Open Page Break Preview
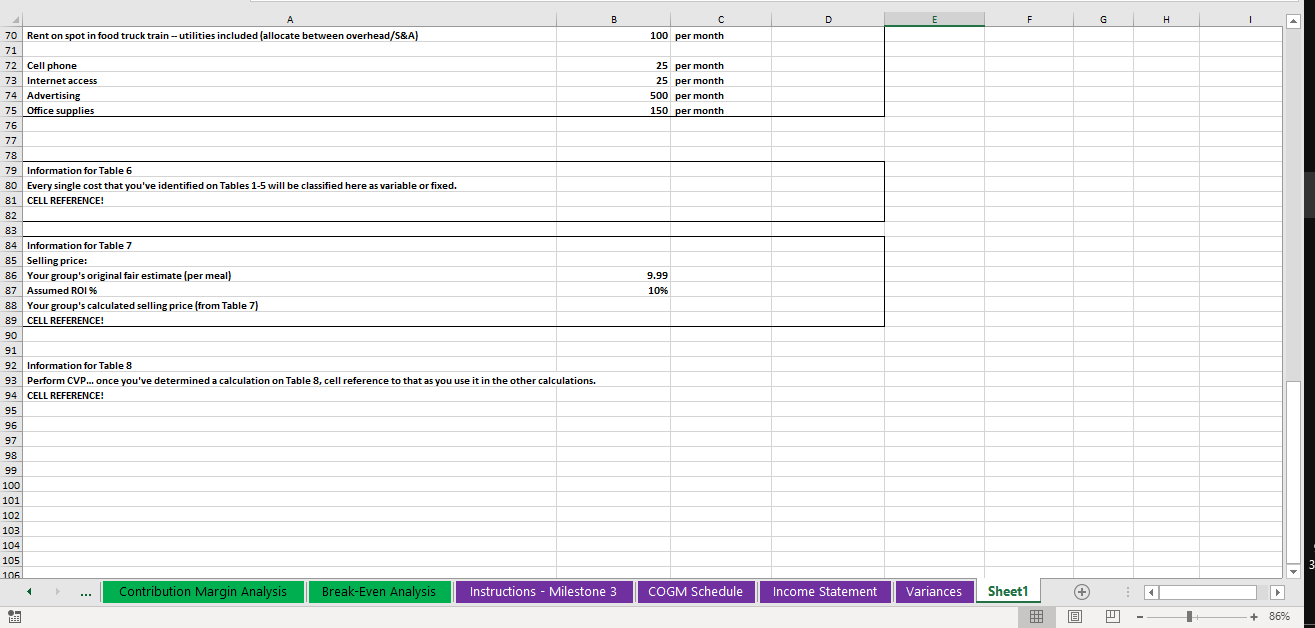 [1111, 617]
